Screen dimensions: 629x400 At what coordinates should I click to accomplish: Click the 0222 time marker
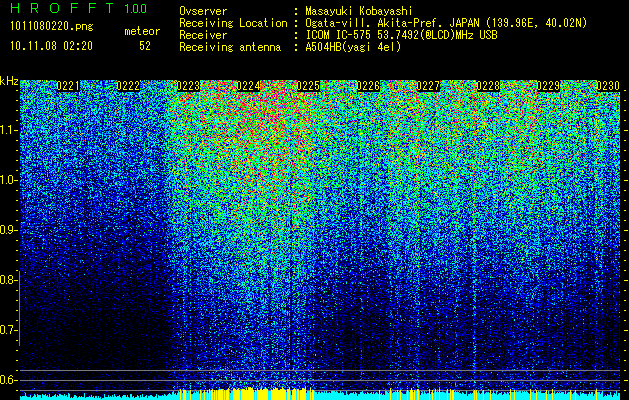(x=128, y=86)
